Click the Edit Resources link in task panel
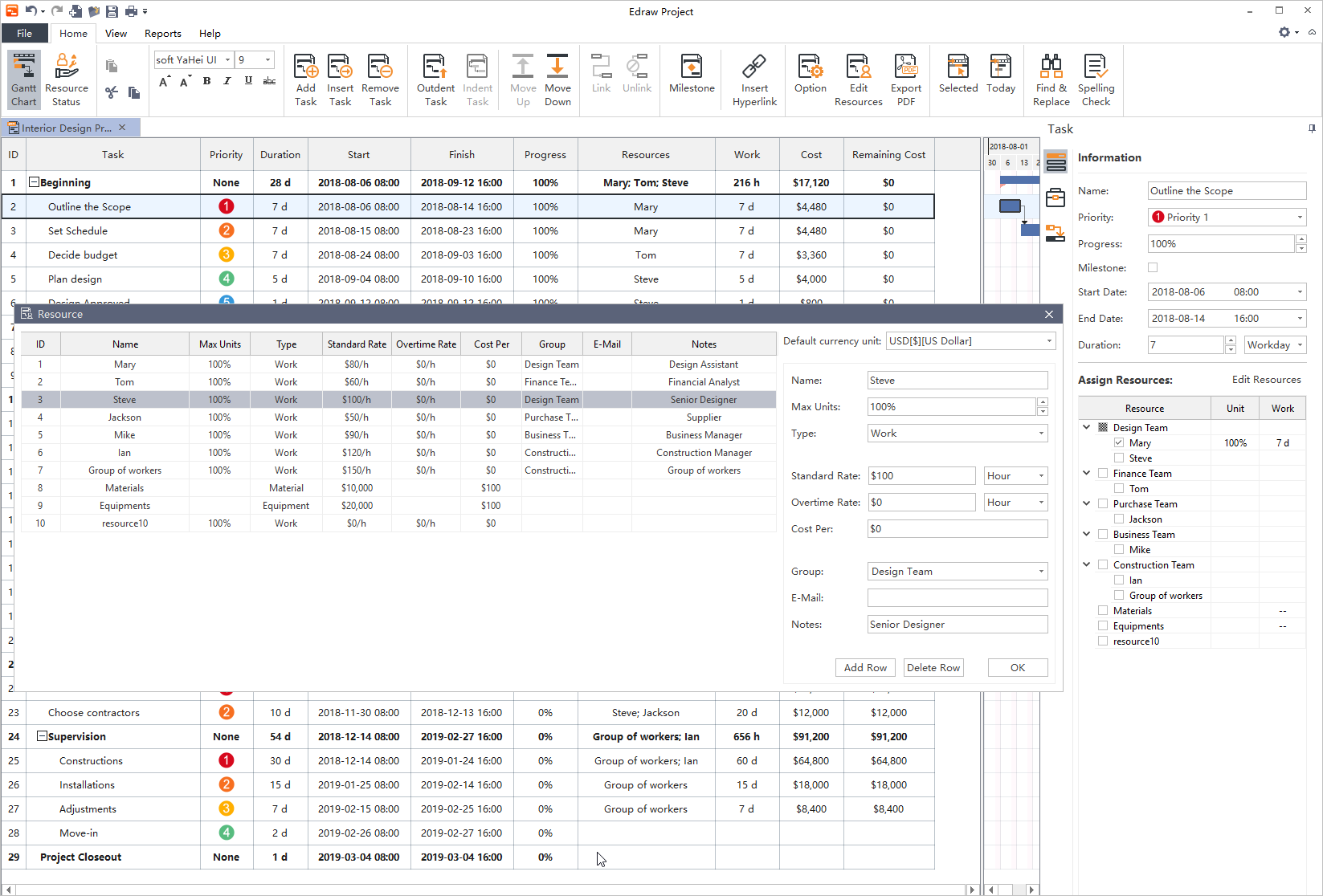Image resolution: width=1323 pixels, height=896 pixels. click(x=1266, y=379)
